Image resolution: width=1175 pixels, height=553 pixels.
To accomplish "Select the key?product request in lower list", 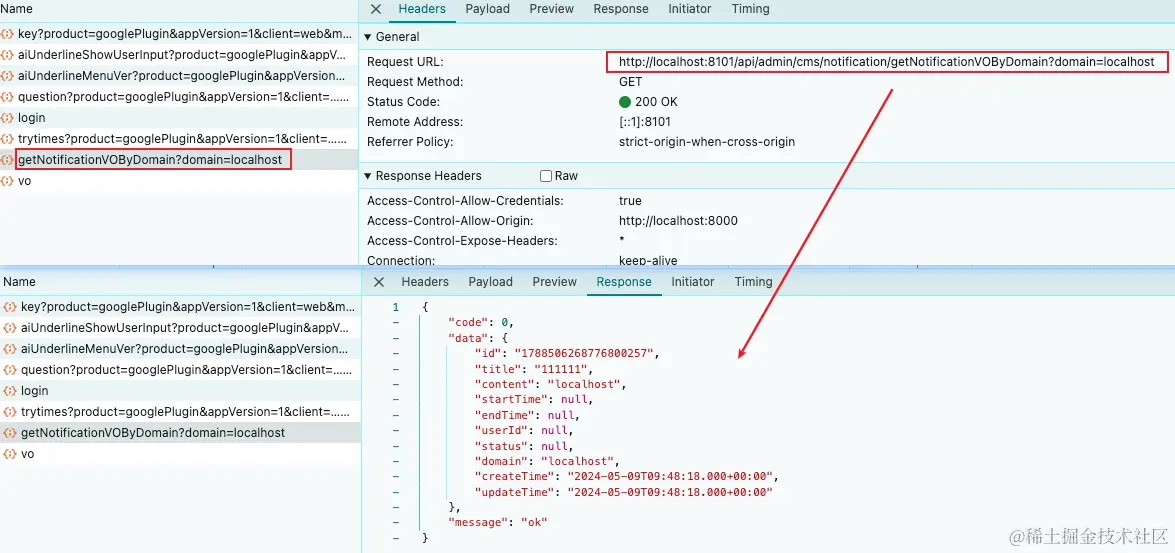I will pyautogui.click(x=180, y=306).
